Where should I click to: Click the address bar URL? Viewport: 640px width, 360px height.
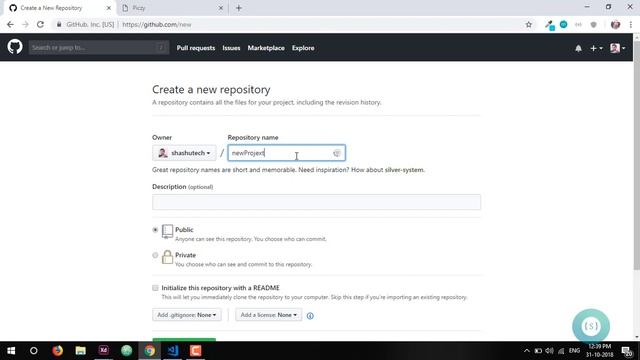[157, 24]
